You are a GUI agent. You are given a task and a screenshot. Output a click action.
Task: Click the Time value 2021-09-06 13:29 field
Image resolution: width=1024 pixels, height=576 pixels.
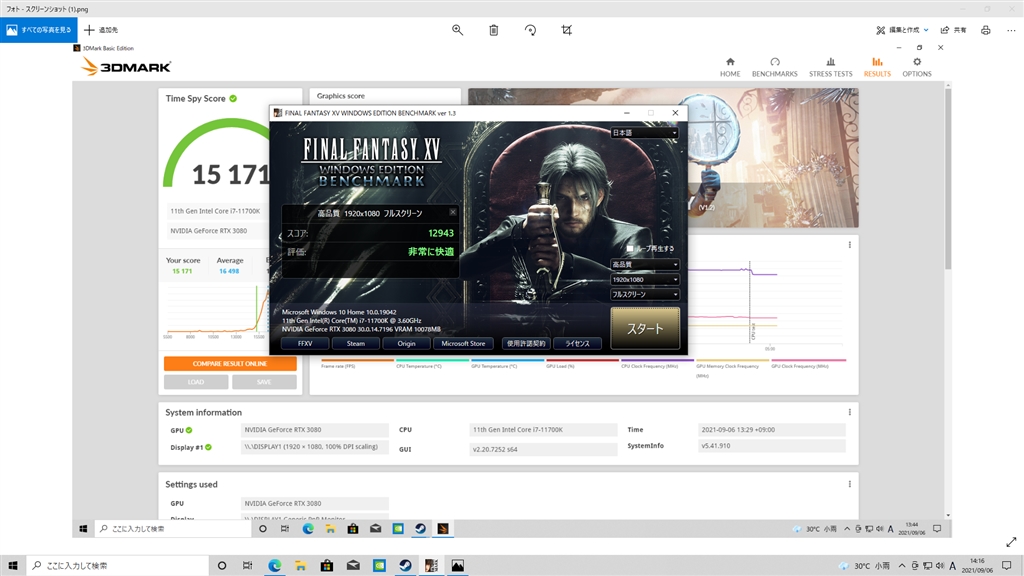[x=771, y=430]
